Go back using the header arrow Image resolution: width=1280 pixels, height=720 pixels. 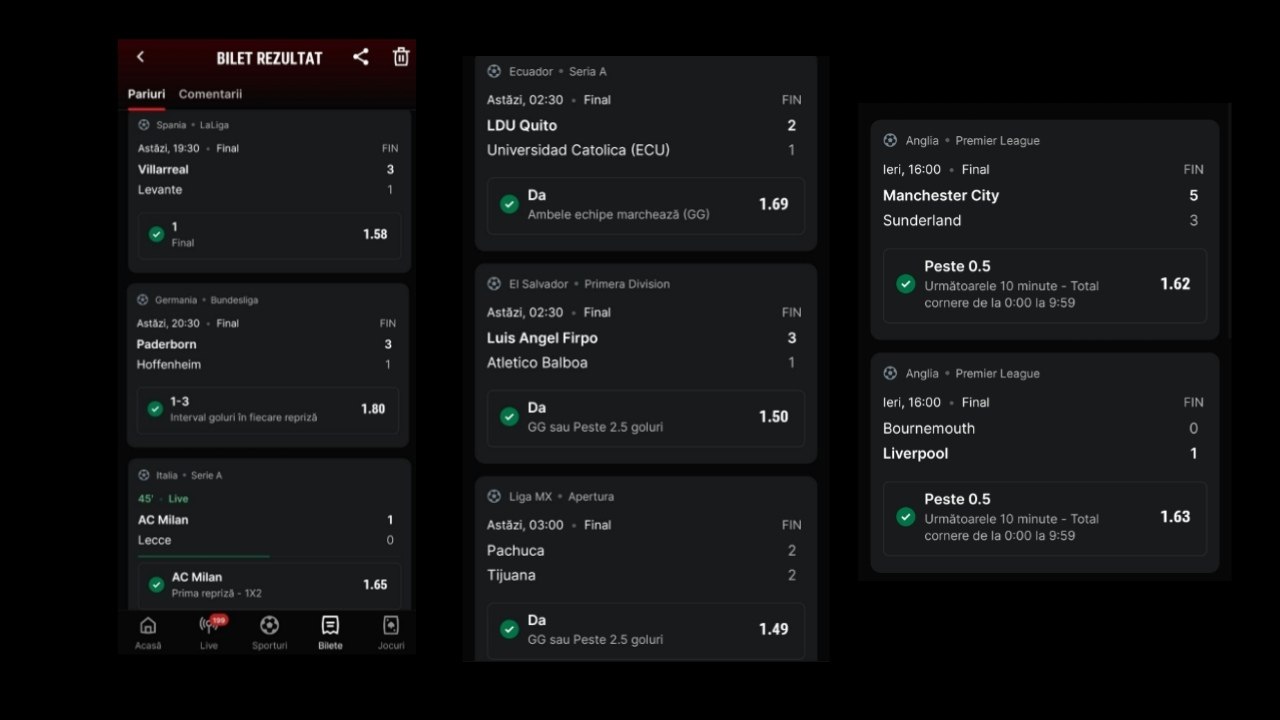(140, 57)
